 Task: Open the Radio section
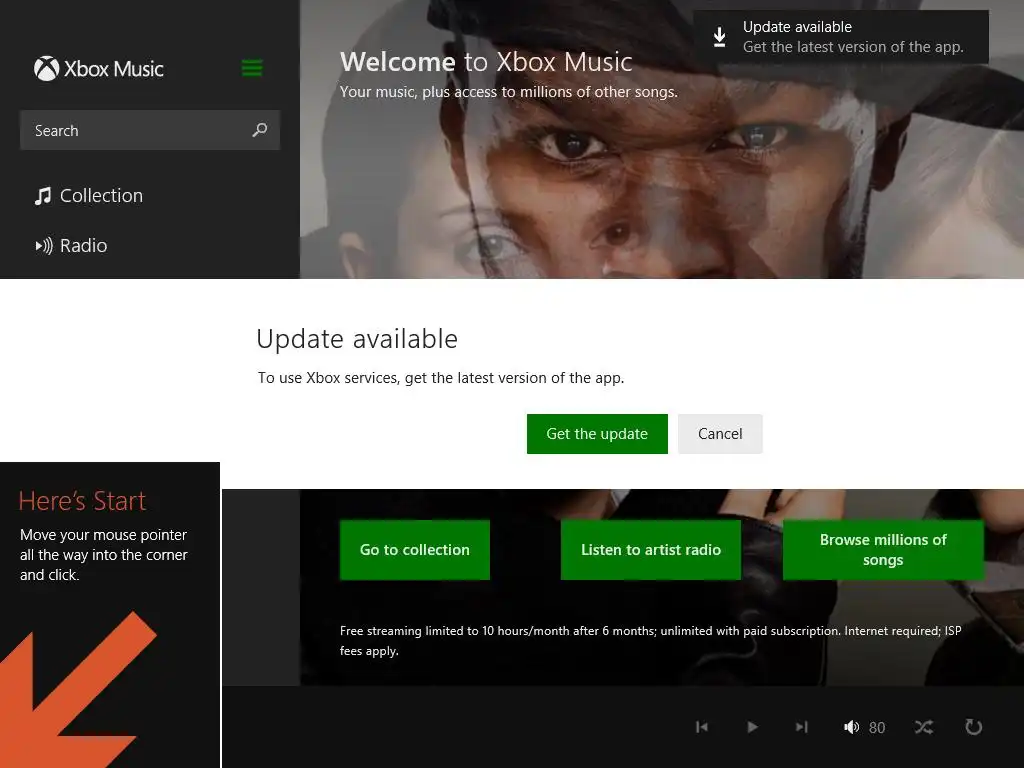click(x=71, y=246)
